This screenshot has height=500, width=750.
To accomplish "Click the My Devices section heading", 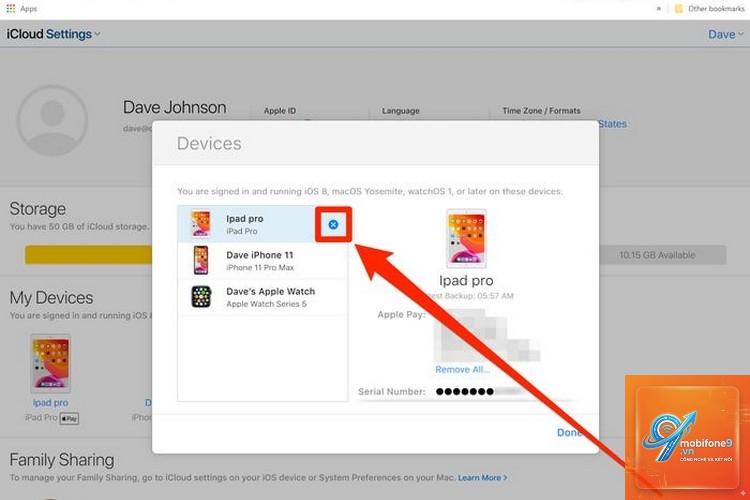I will (x=52, y=298).
